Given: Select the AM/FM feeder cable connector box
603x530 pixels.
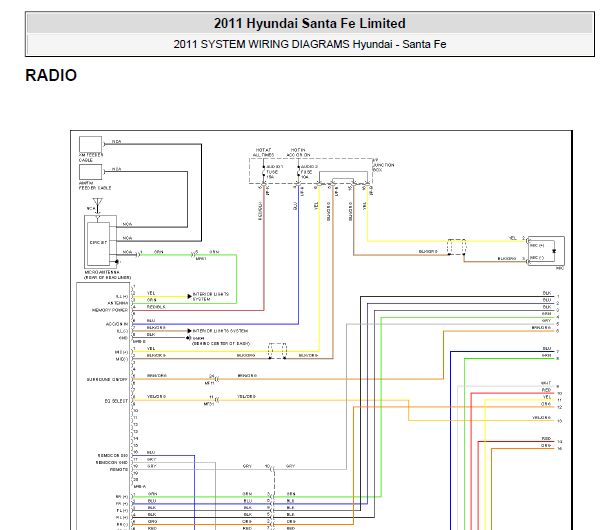Looking at the screenshot, I should click(90, 172).
